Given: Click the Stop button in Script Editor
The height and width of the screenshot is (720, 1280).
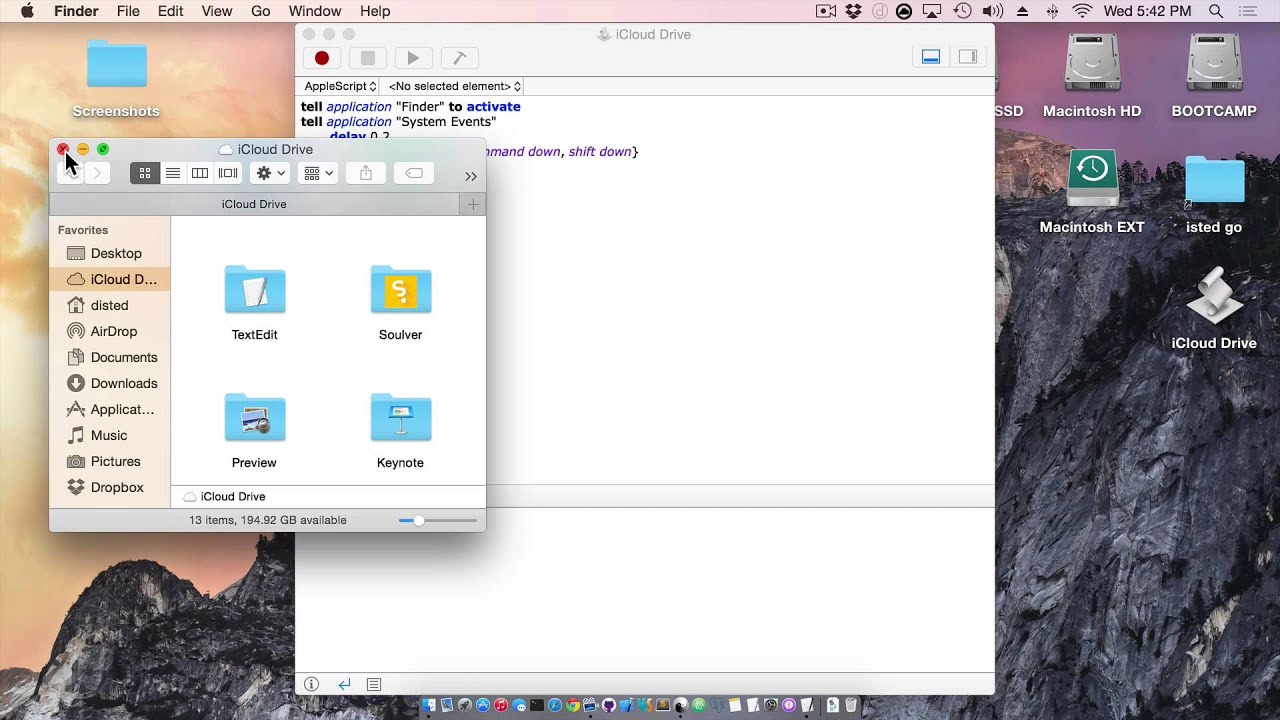Looking at the screenshot, I should point(368,57).
